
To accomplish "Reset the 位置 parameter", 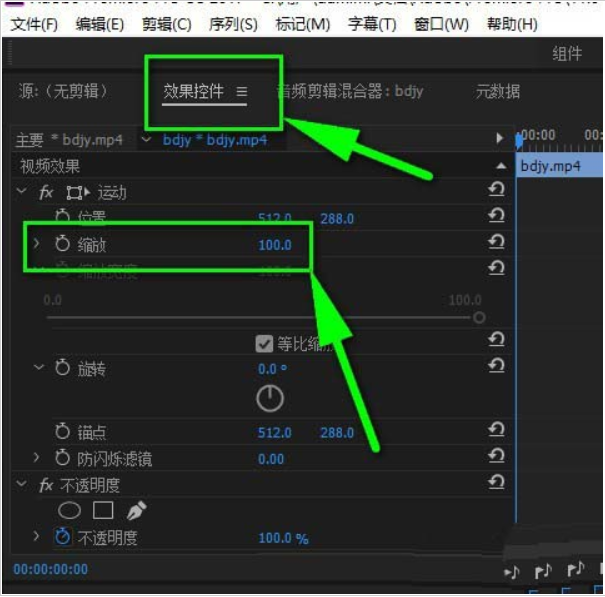I will coord(496,216).
